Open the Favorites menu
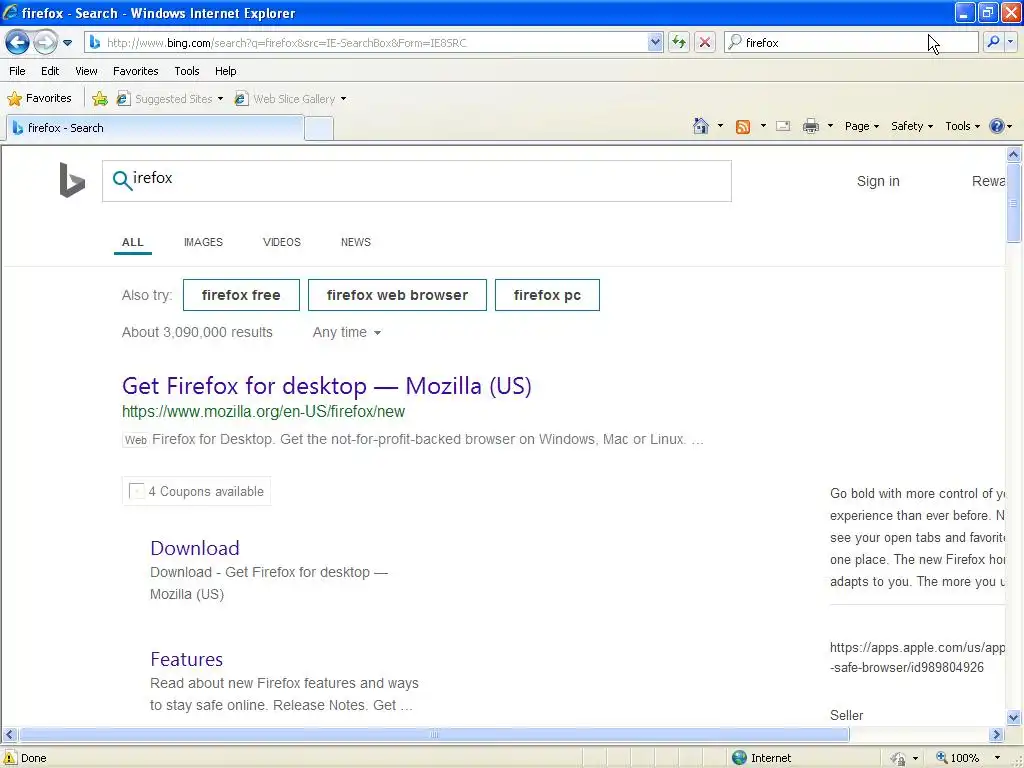Image resolution: width=1024 pixels, height=768 pixels. [x=135, y=71]
